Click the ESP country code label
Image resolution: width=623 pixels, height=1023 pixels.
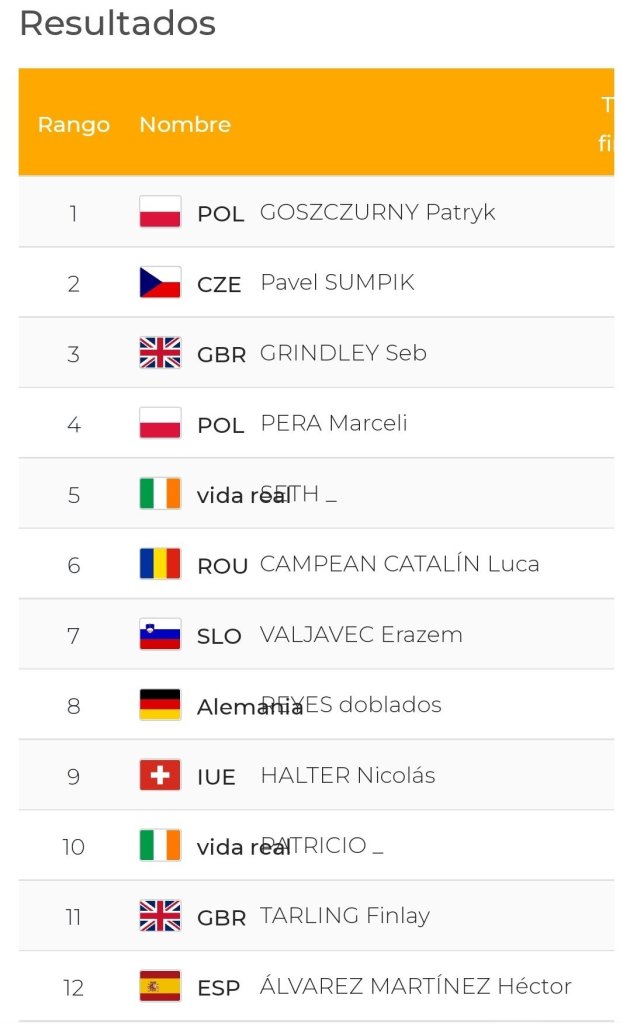point(218,988)
